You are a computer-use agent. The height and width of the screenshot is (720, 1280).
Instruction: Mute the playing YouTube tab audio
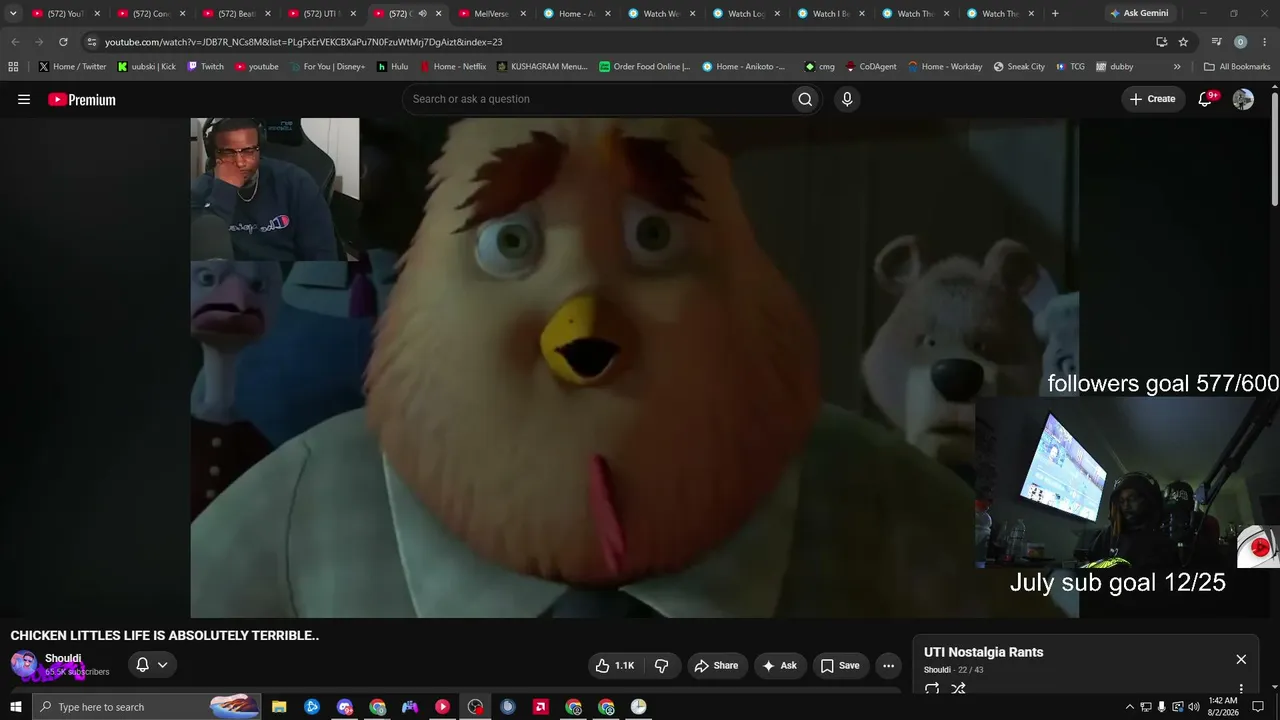tap(422, 14)
